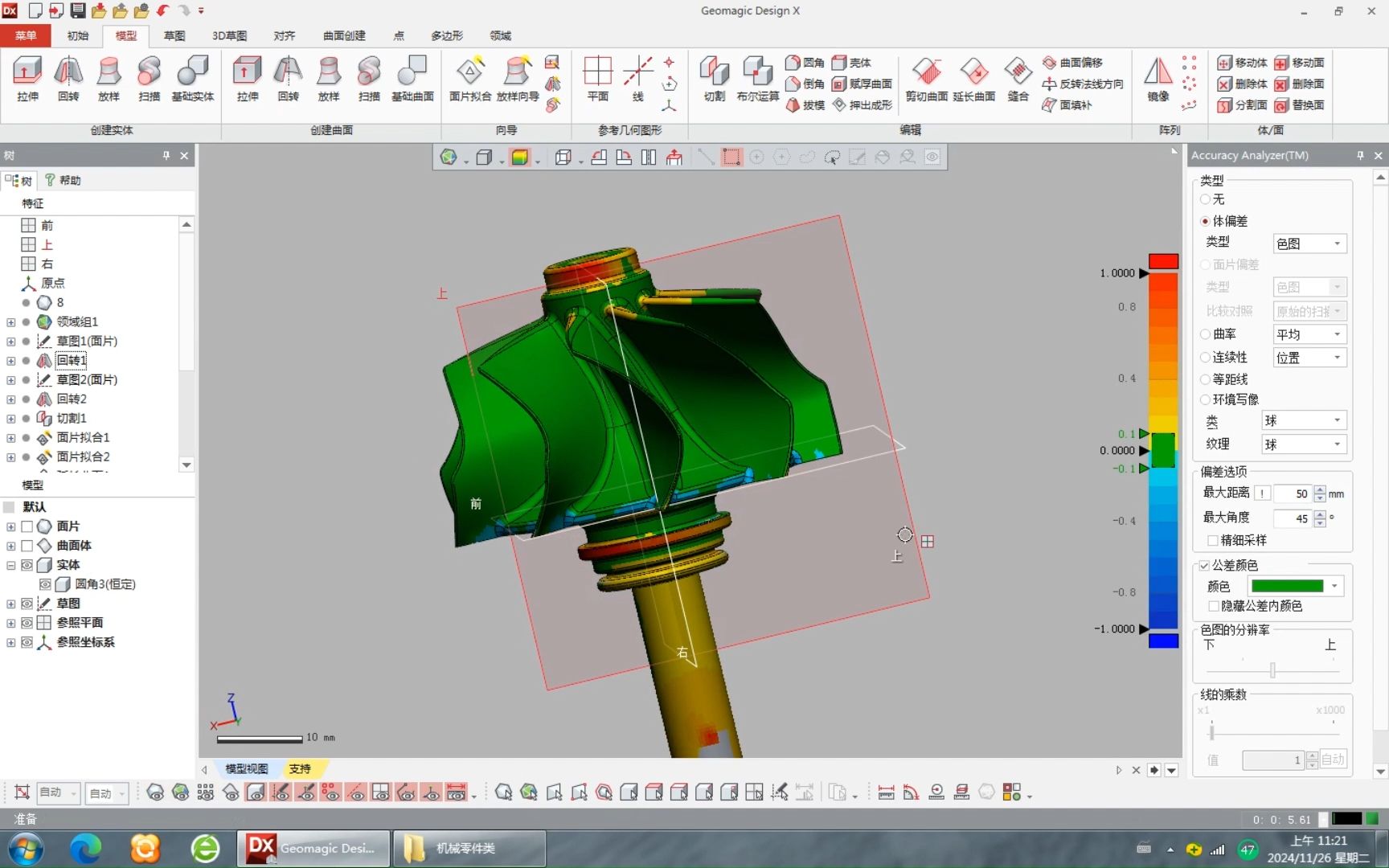Image resolution: width=1389 pixels, height=868 pixels.
Task: Enable the 体偏差 deviation radio button
Action: 1206,221
